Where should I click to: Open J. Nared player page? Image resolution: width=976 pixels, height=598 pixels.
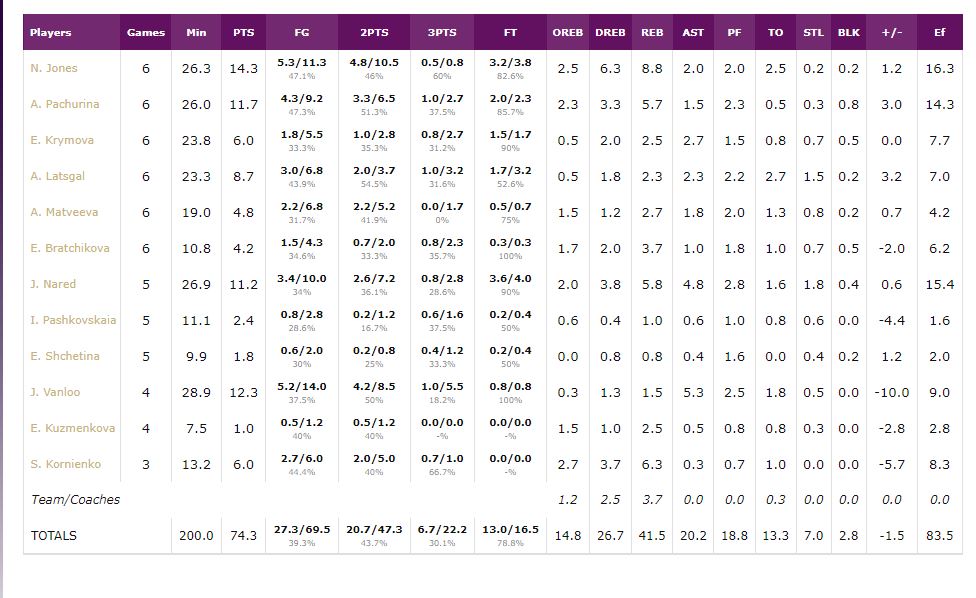53,284
